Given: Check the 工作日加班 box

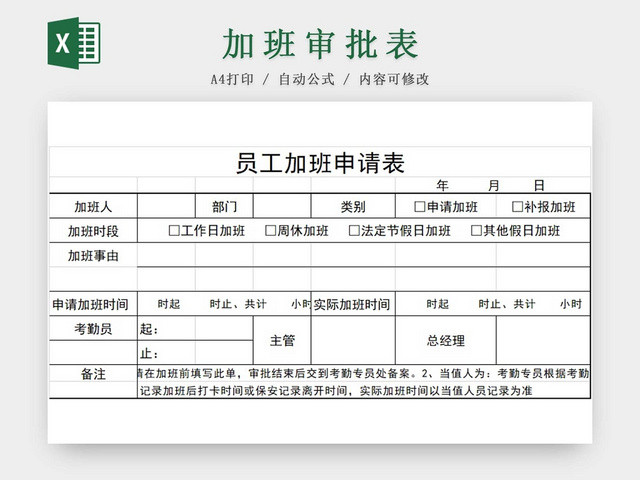Looking at the screenshot, I should pyautogui.click(x=174, y=231).
